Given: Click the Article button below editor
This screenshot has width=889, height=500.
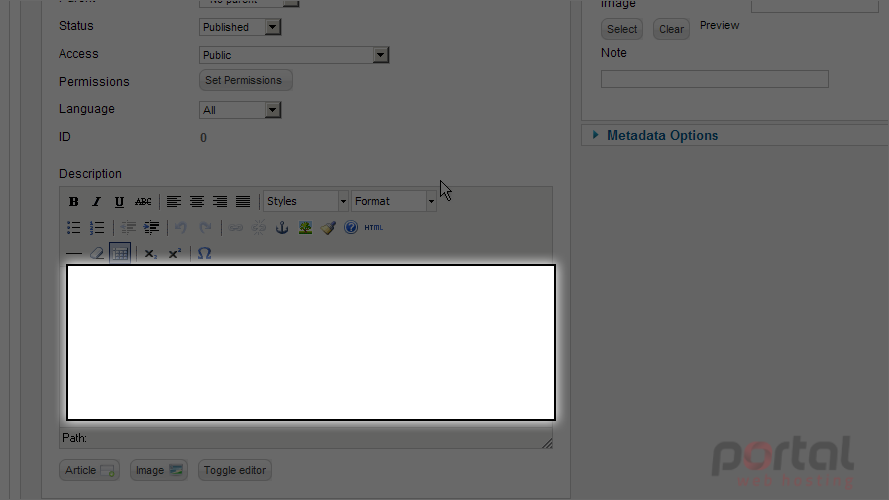Looking at the screenshot, I should pos(89,470).
